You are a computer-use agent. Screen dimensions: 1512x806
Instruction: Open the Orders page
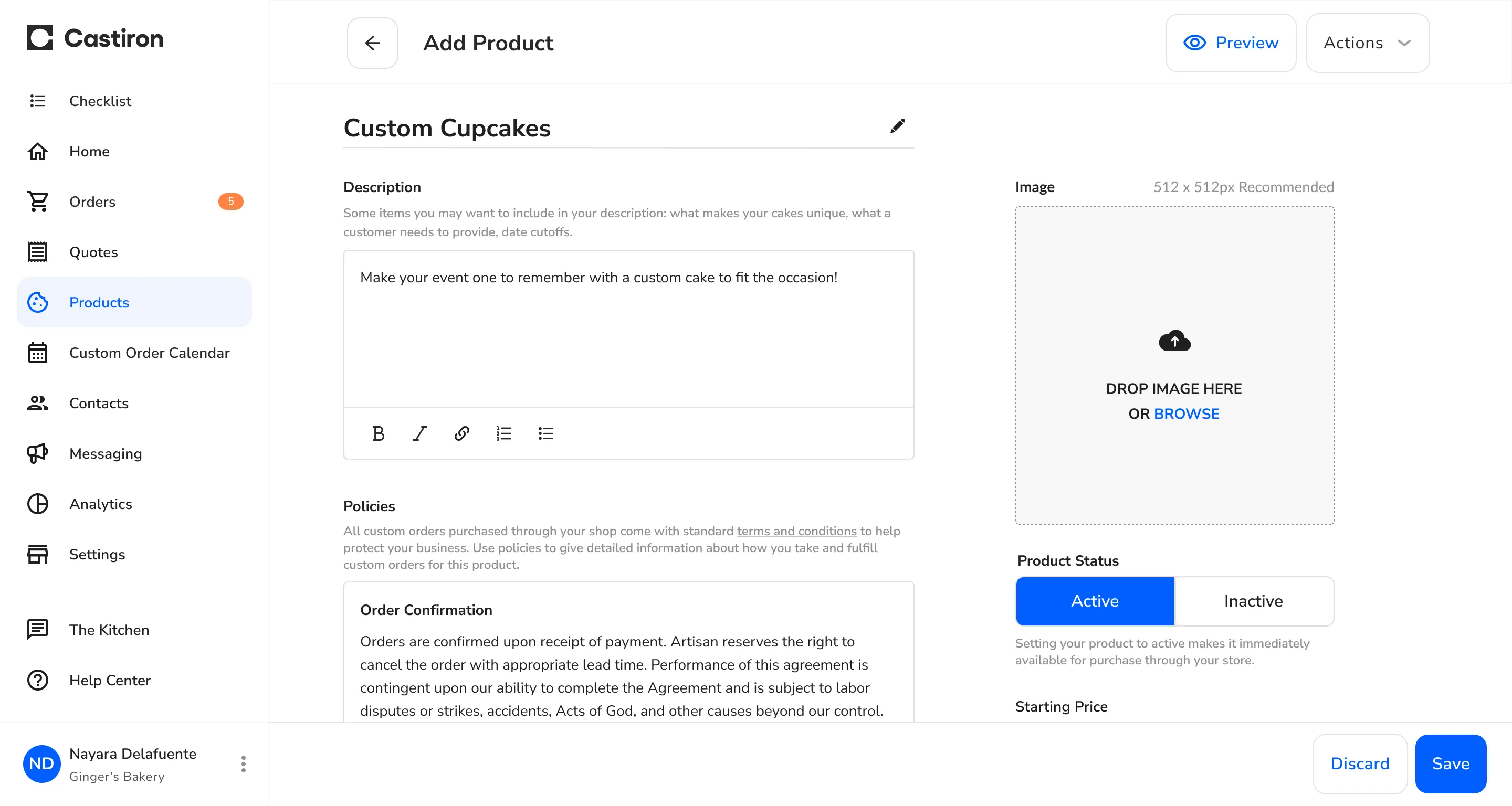92,202
